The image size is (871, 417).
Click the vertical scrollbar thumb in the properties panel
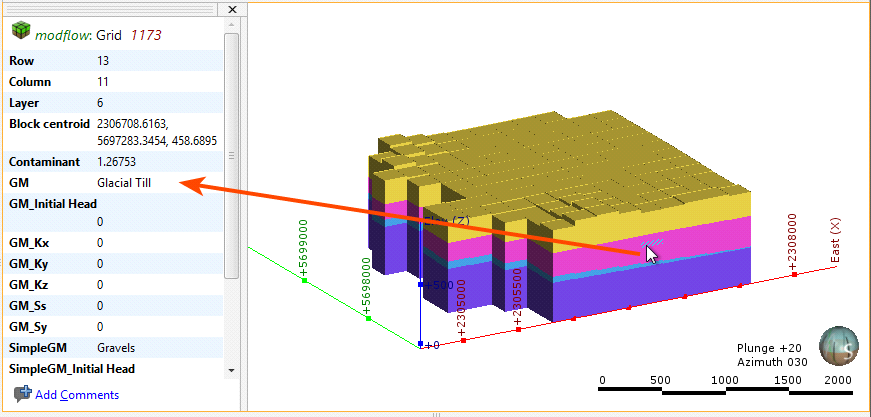[232, 155]
